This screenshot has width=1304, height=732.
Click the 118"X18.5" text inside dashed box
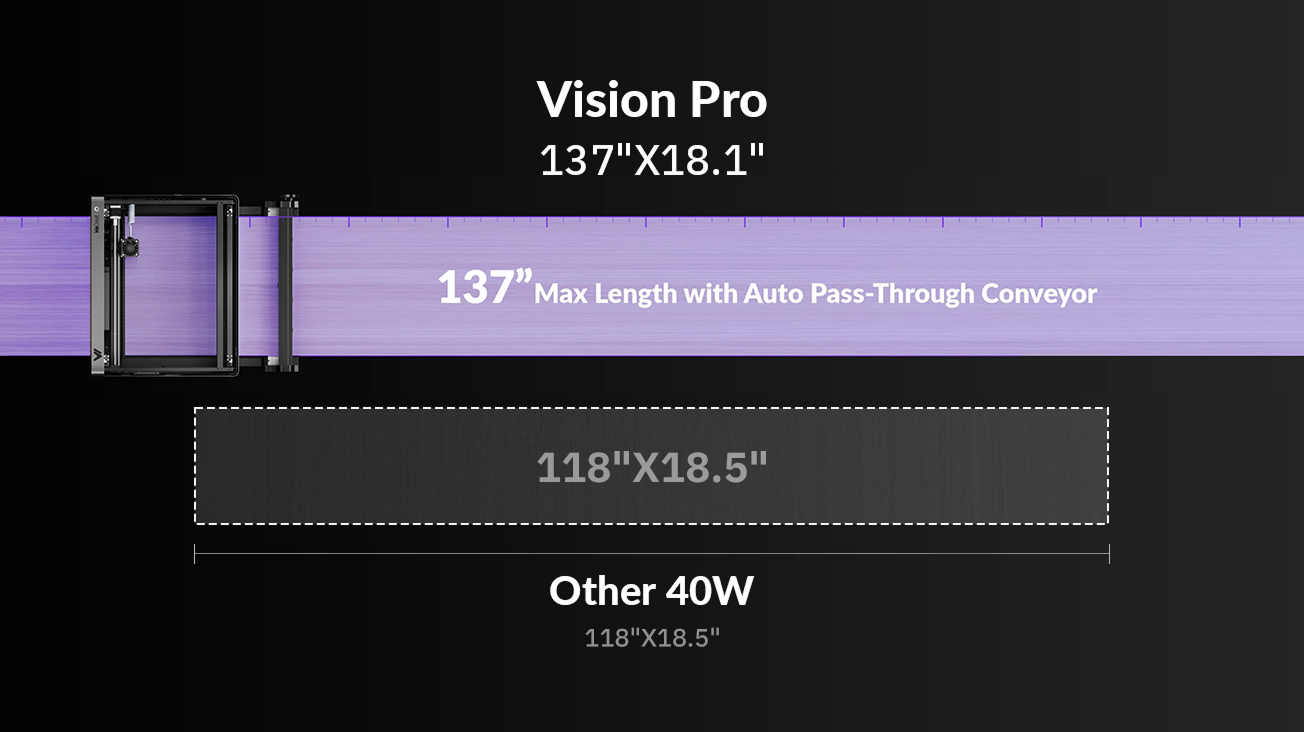point(652,467)
